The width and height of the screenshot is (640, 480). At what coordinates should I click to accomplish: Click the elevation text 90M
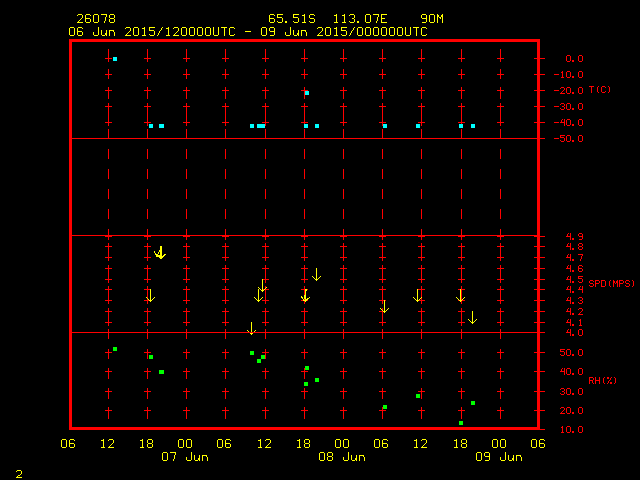coord(433,19)
